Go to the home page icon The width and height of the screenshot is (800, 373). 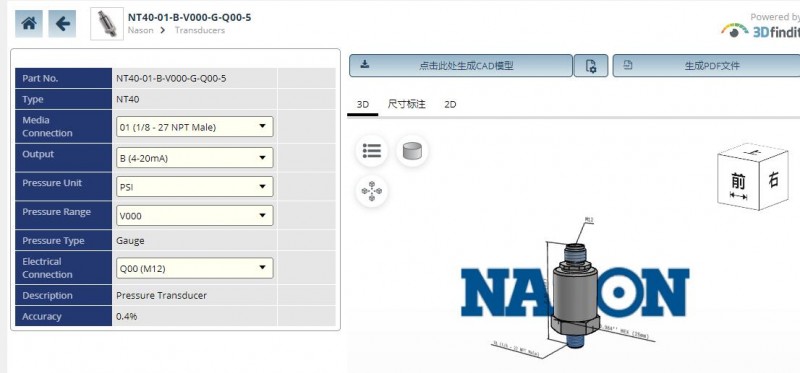29,23
